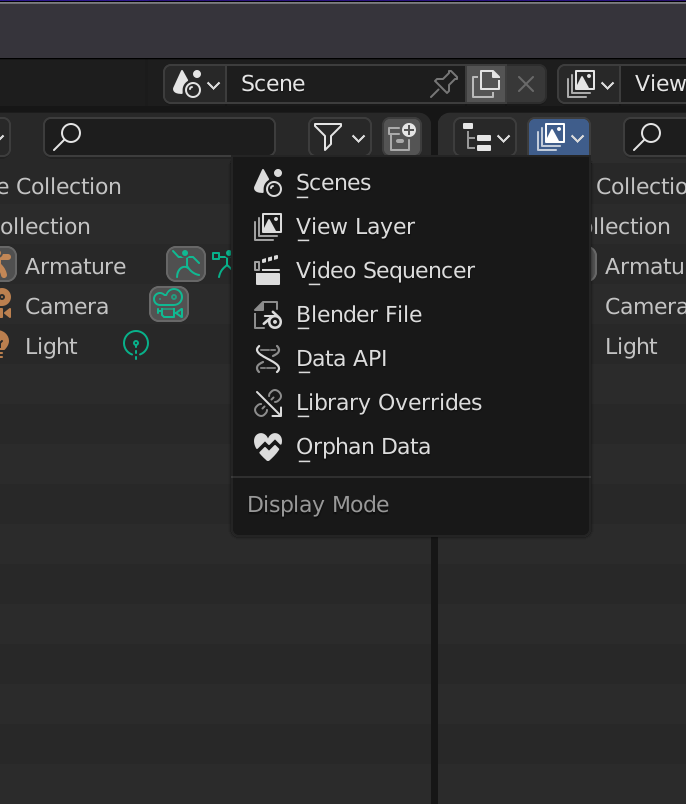Add a new collection
The width and height of the screenshot is (686, 804).
402,137
